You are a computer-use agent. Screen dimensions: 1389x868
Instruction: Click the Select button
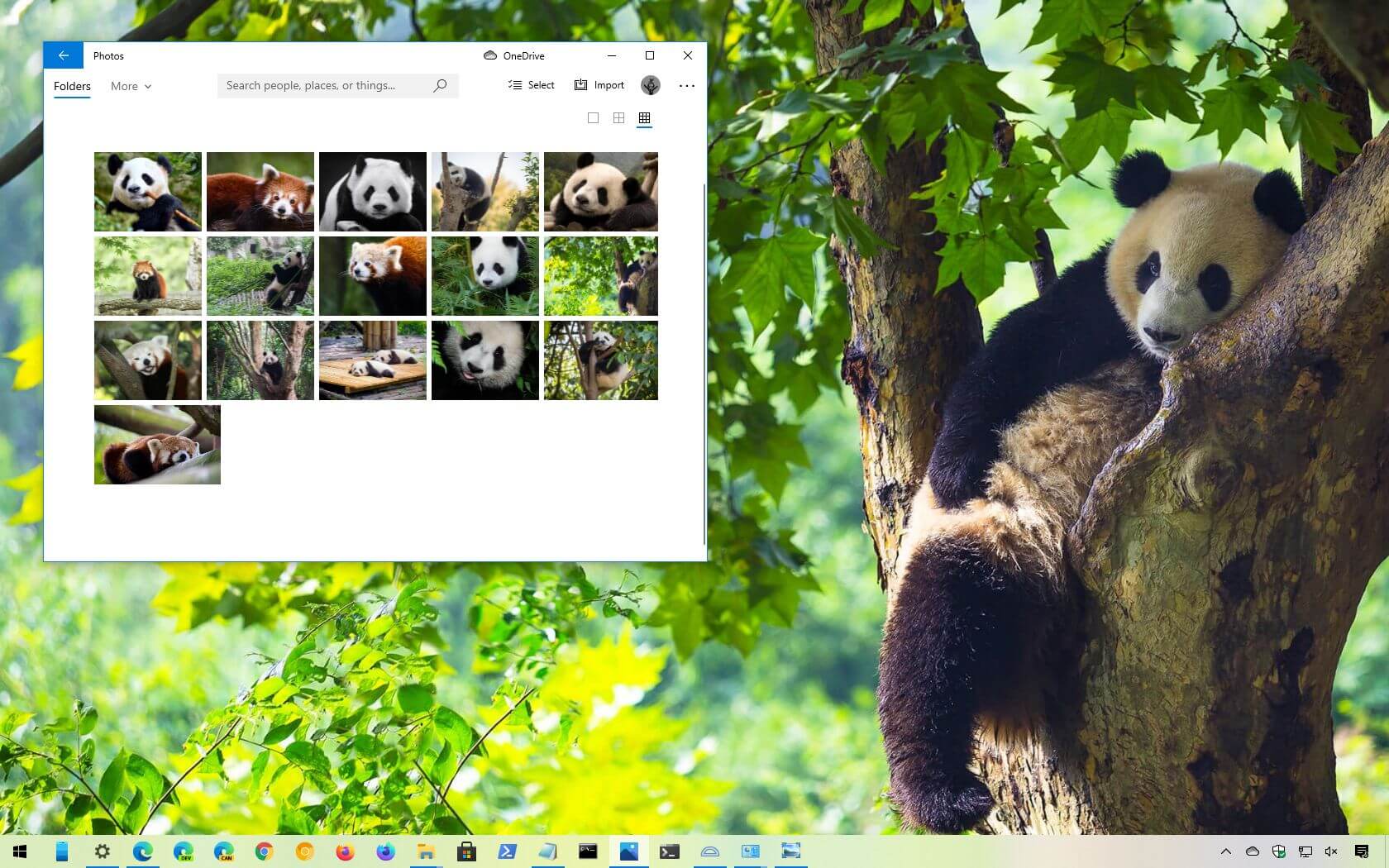541,85
